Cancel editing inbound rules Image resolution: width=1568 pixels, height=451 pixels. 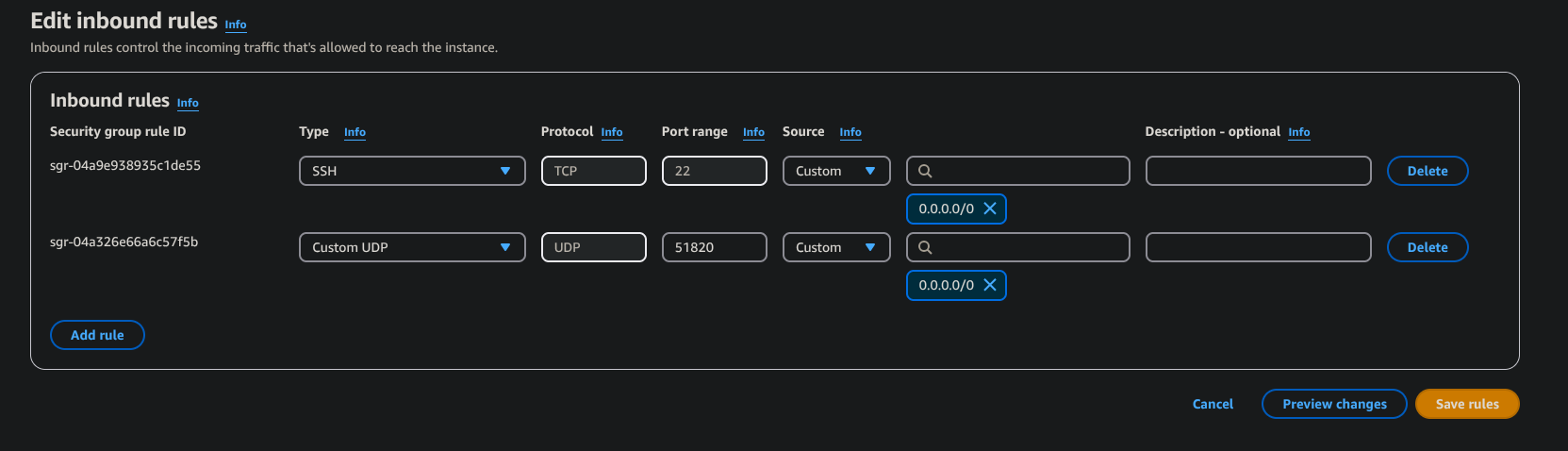tap(1213, 404)
